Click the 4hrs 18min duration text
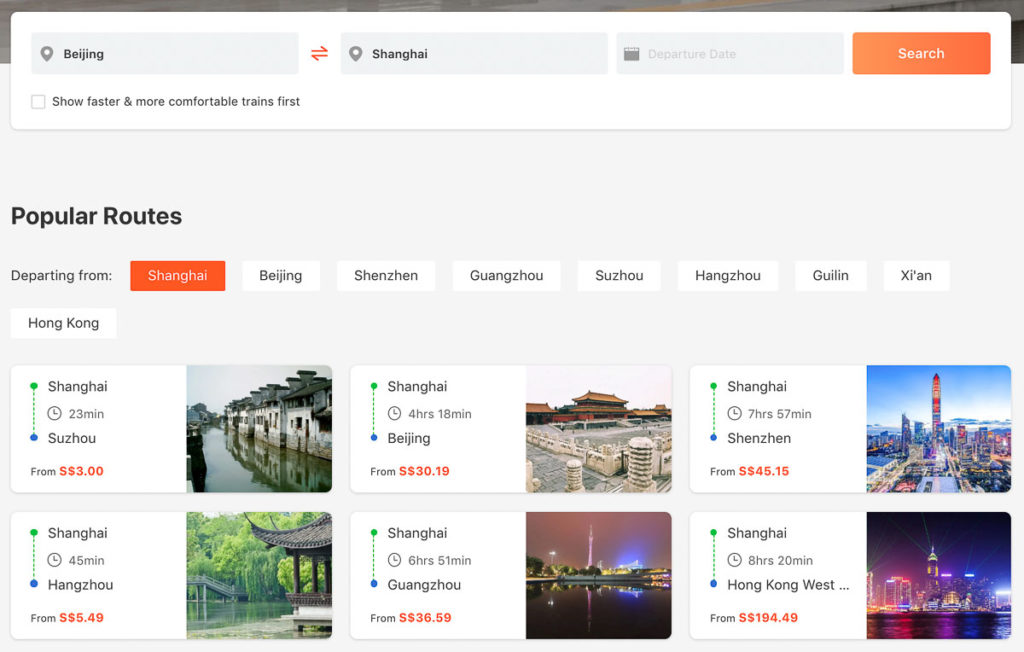The width and height of the screenshot is (1024, 652). [440, 414]
